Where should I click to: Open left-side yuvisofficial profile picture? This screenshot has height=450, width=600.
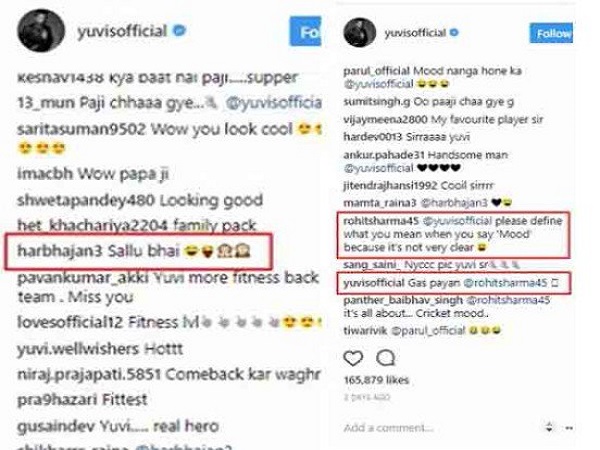click(41, 31)
